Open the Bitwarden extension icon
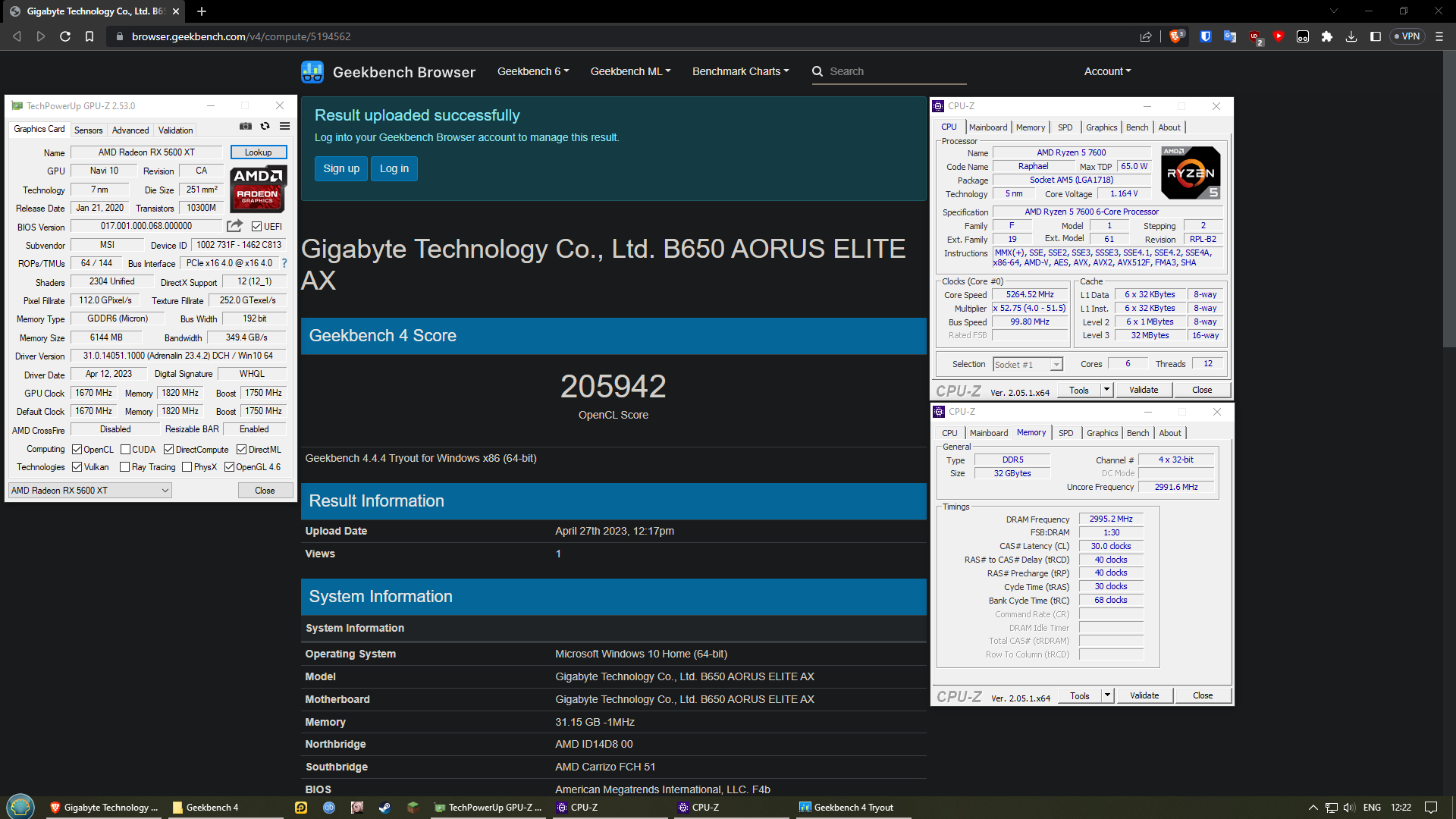This screenshot has height=819, width=1456. point(1206,36)
